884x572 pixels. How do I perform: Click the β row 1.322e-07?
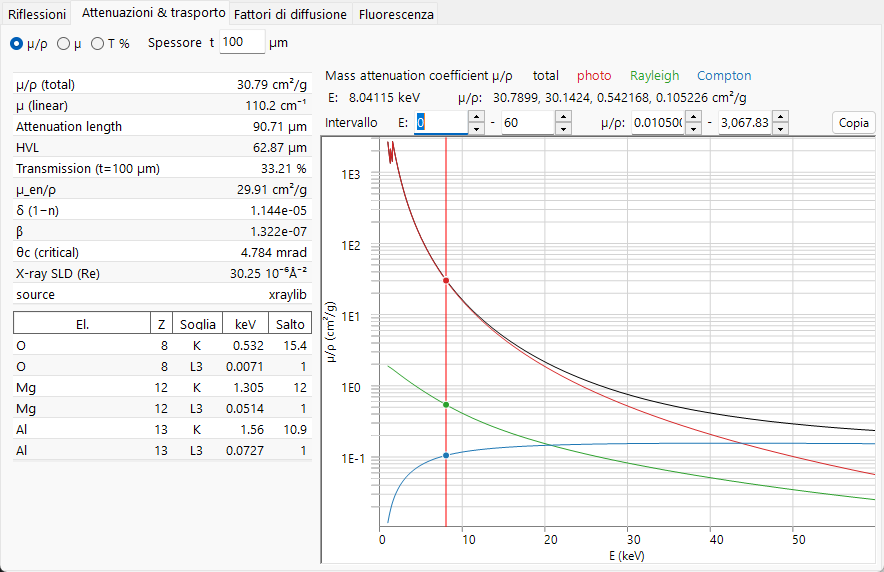tap(162, 232)
